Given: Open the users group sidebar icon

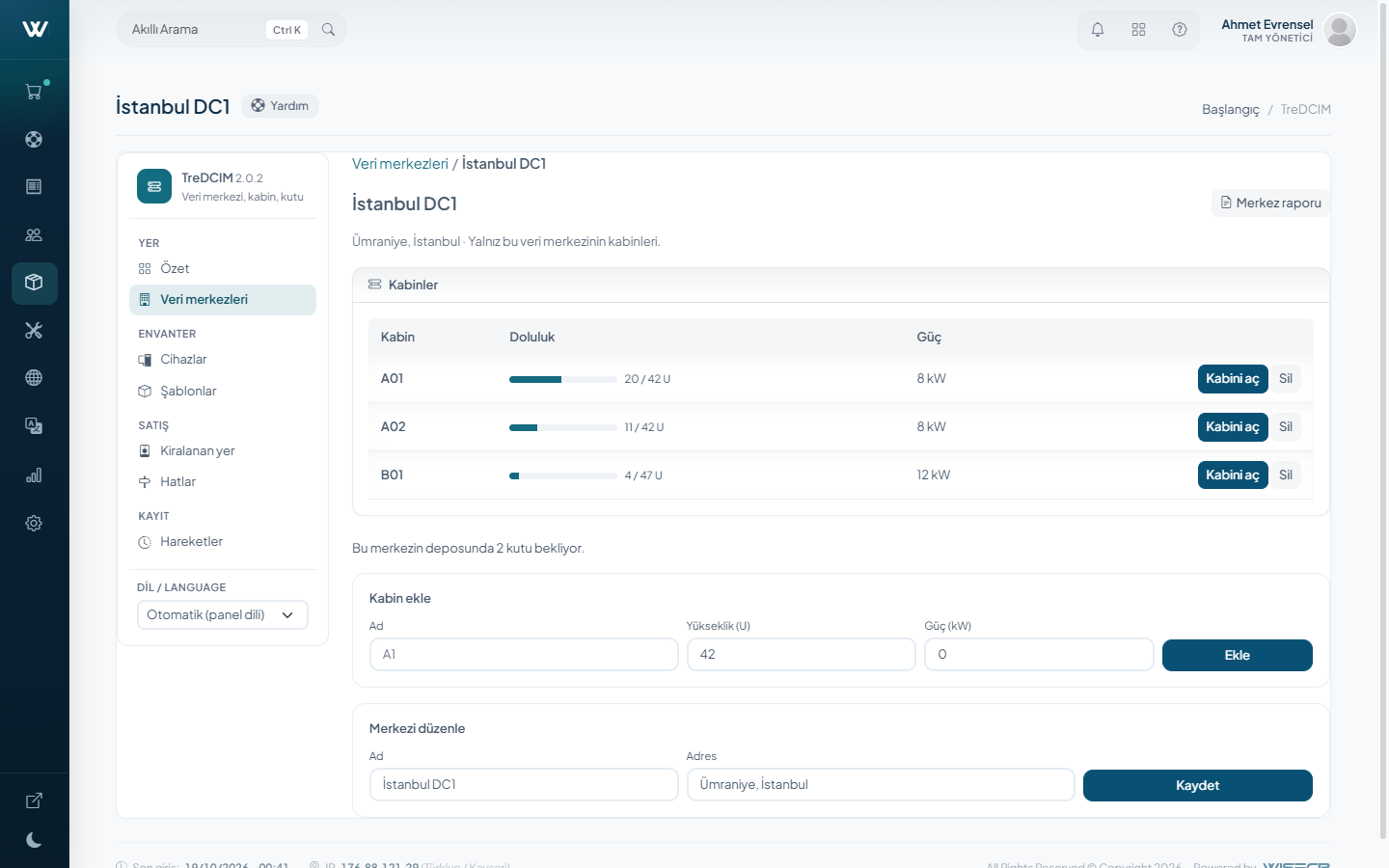Looking at the screenshot, I should click(34, 234).
